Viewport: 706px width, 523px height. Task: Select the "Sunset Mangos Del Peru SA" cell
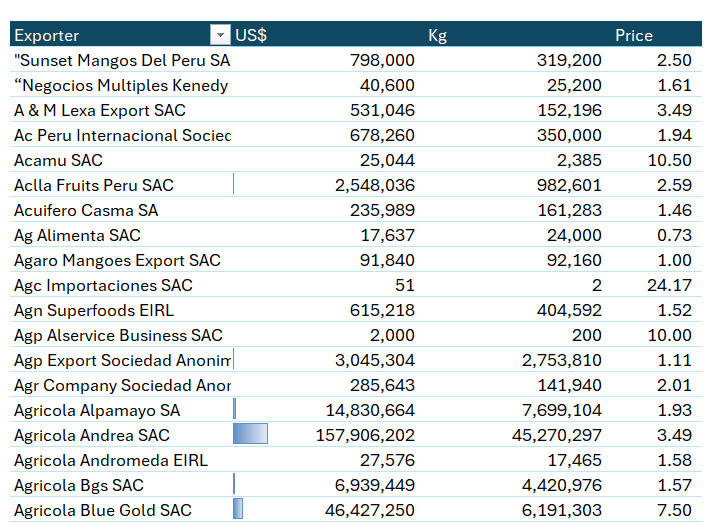(121, 60)
